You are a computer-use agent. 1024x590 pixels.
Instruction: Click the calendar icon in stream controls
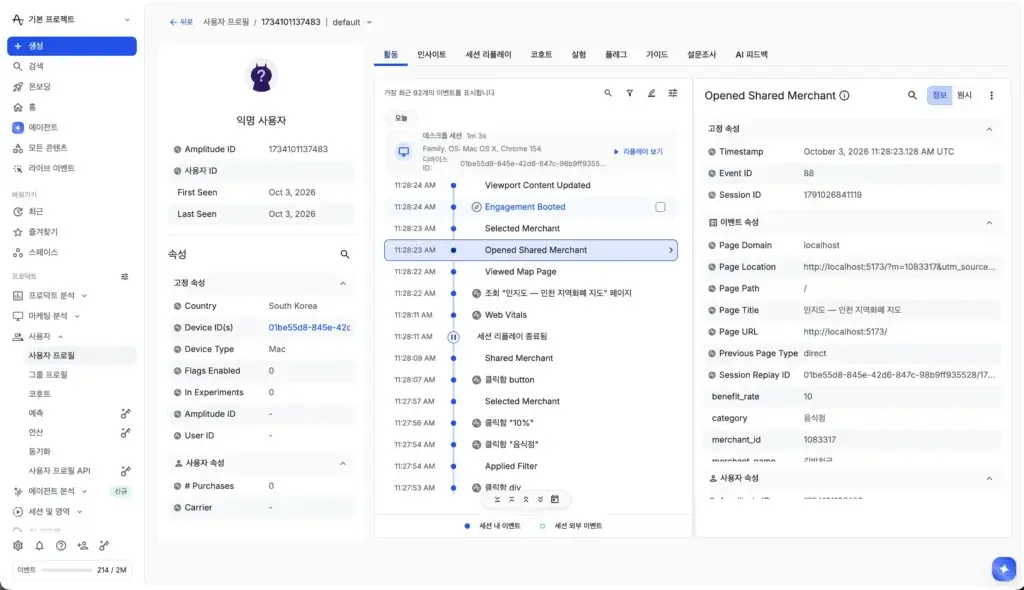tap(554, 499)
